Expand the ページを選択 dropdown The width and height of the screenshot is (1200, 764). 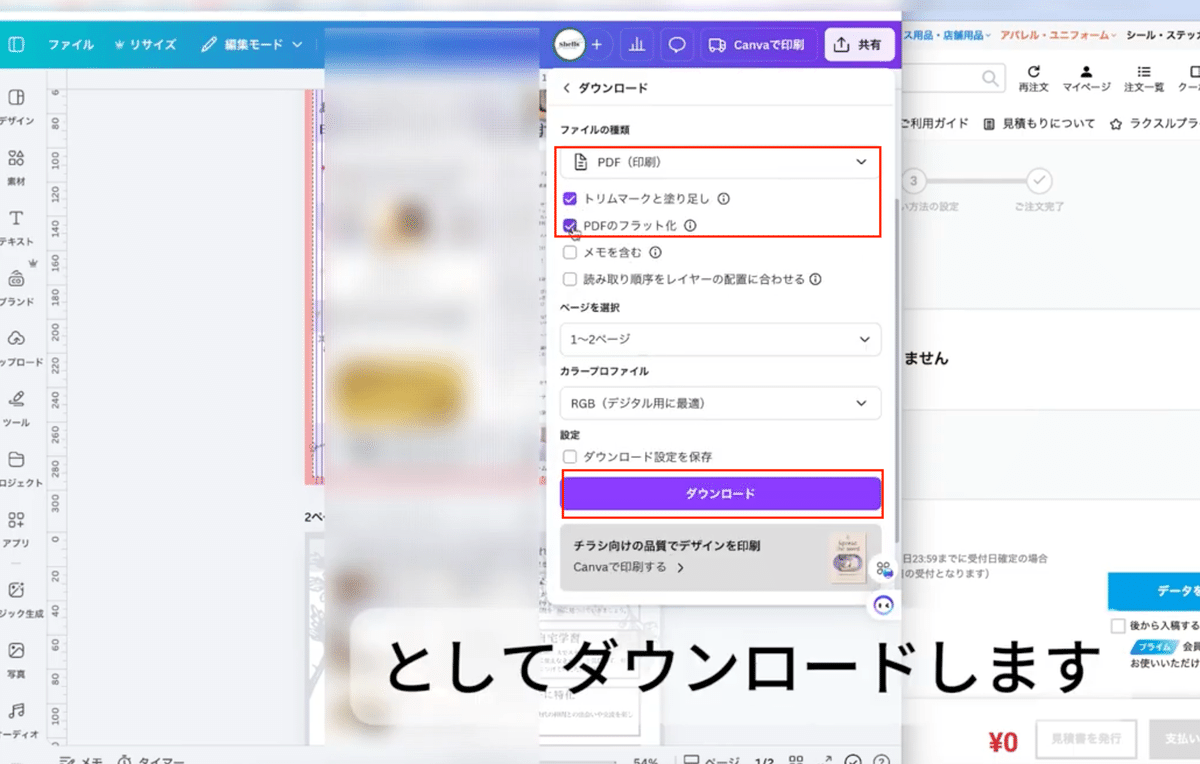point(720,340)
